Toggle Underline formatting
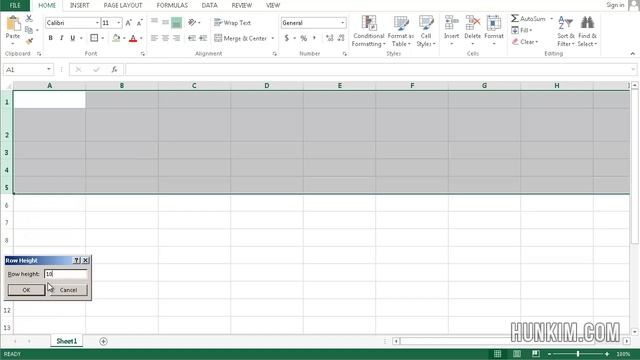 click(x=72, y=38)
